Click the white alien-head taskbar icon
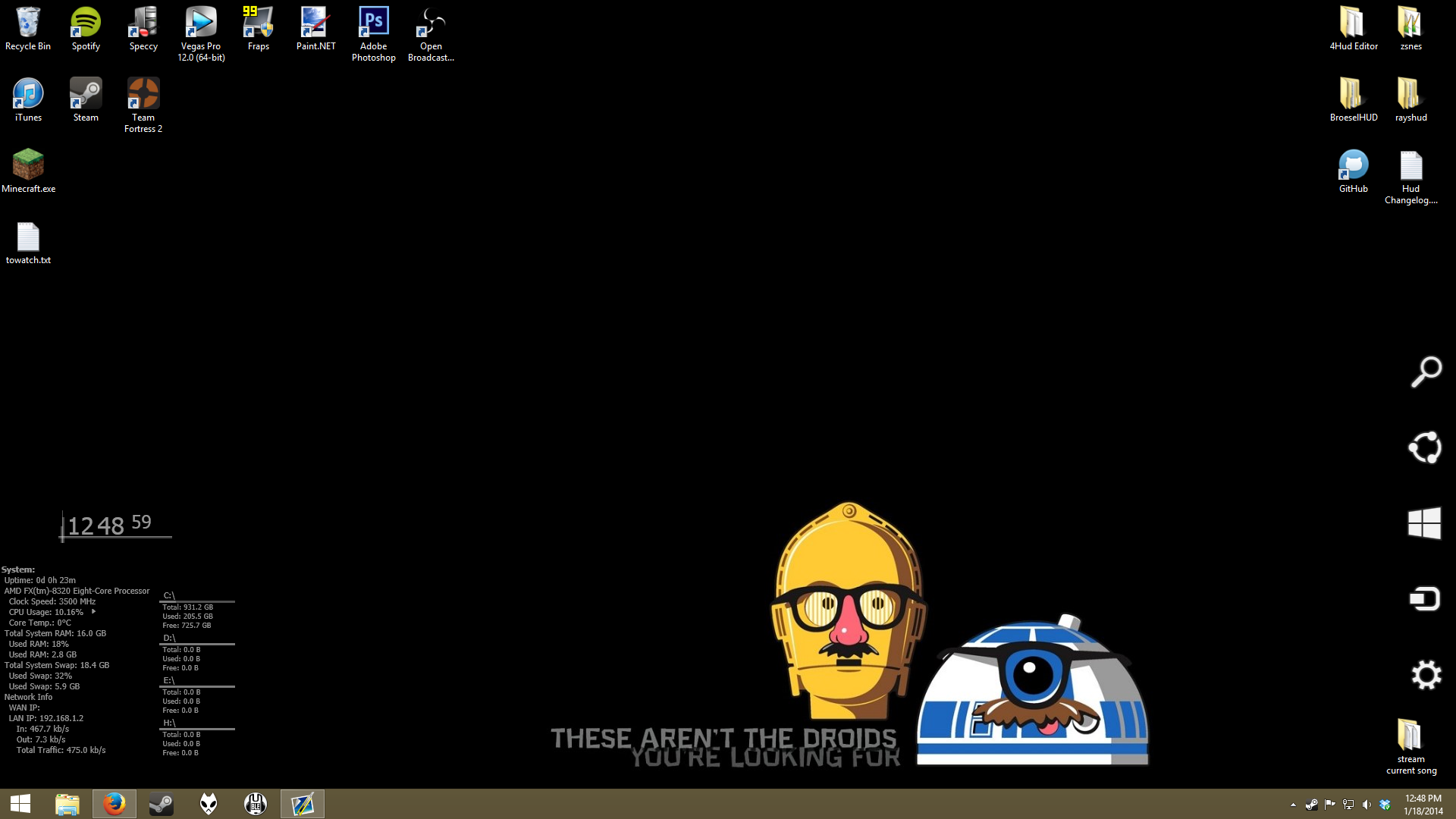 [209, 804]
